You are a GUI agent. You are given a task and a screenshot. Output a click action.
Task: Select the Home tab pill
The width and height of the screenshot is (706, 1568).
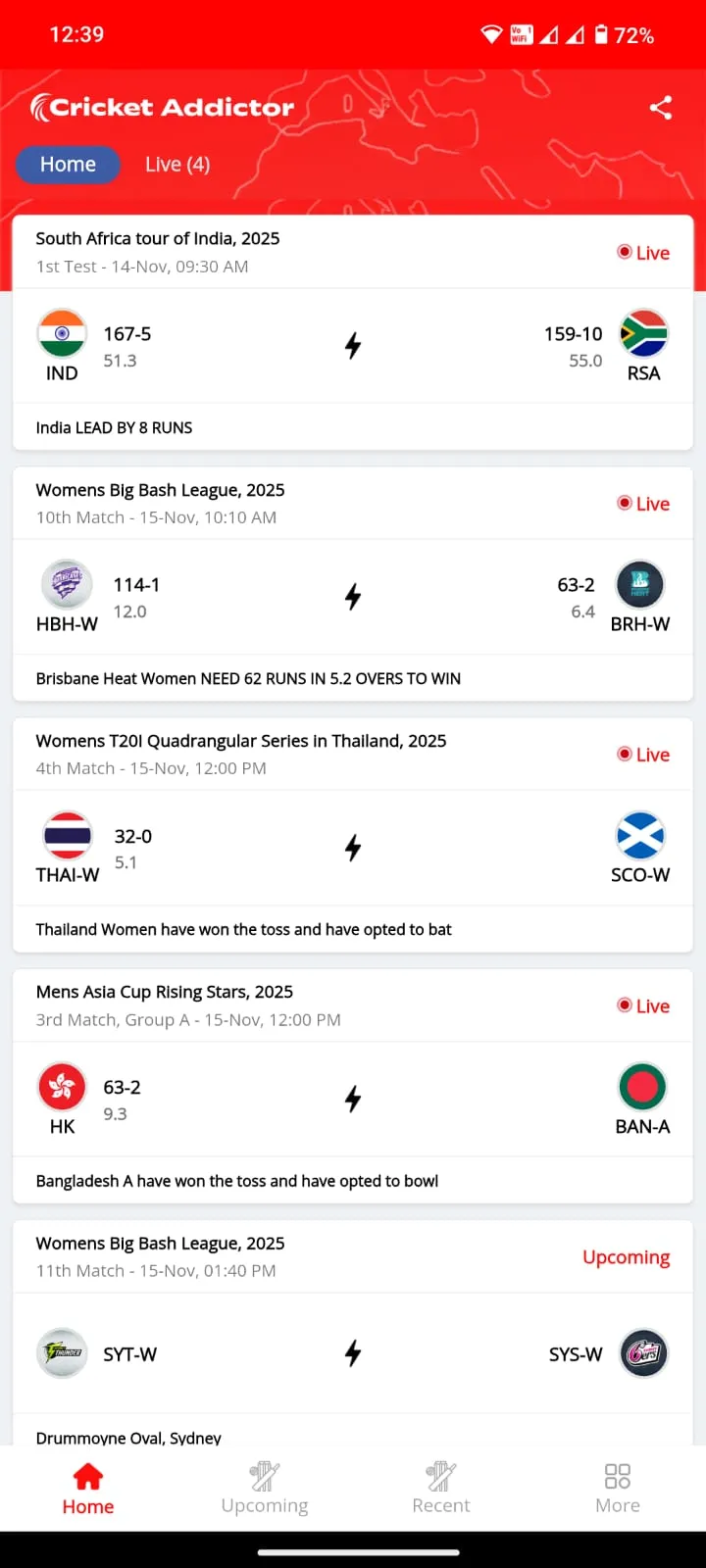(68, 165)
